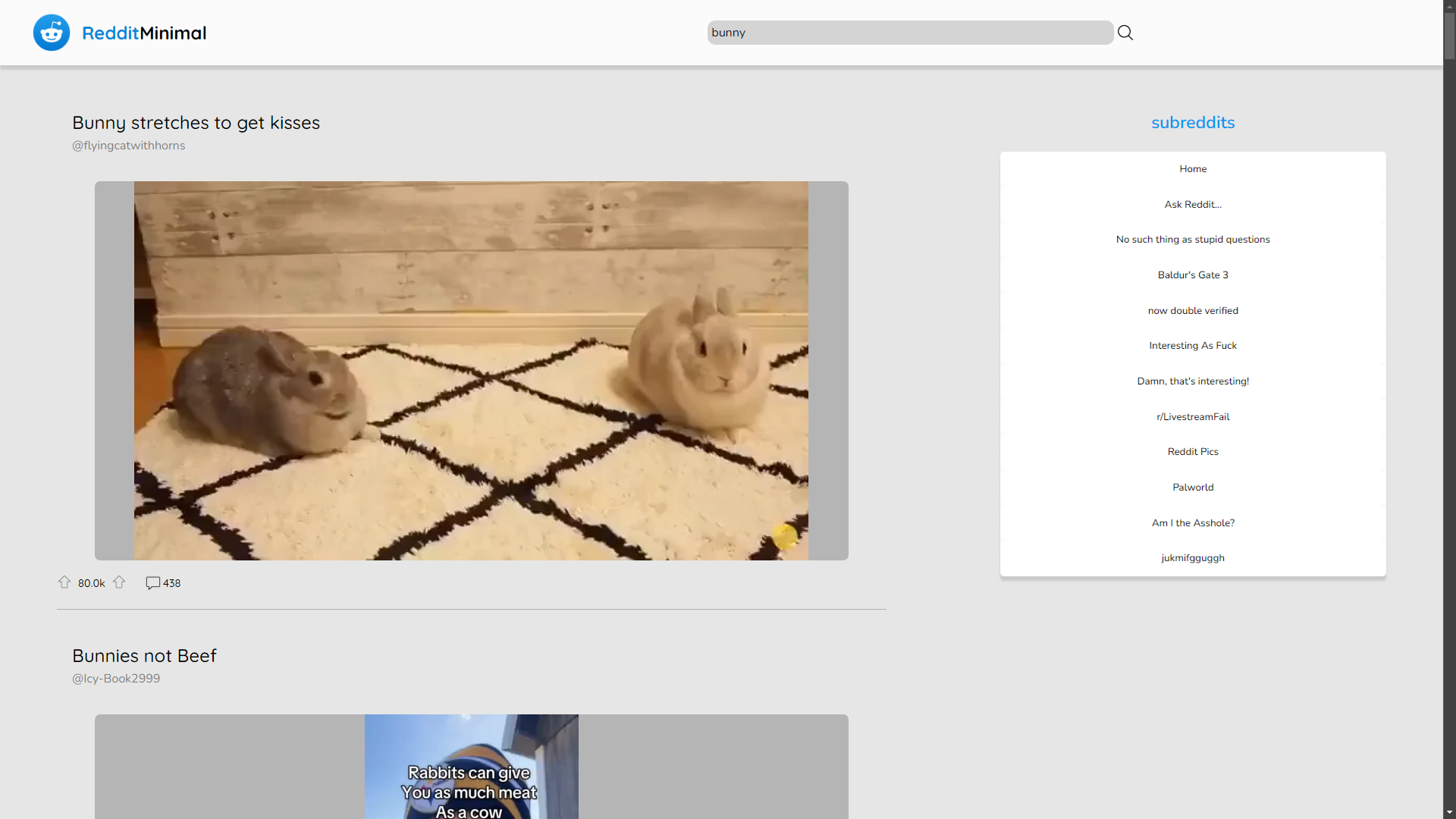Click the scroll-up arrow on the scrollbar
The width and height of the screenshot is (1456, 819).
tap(1449, 5)
